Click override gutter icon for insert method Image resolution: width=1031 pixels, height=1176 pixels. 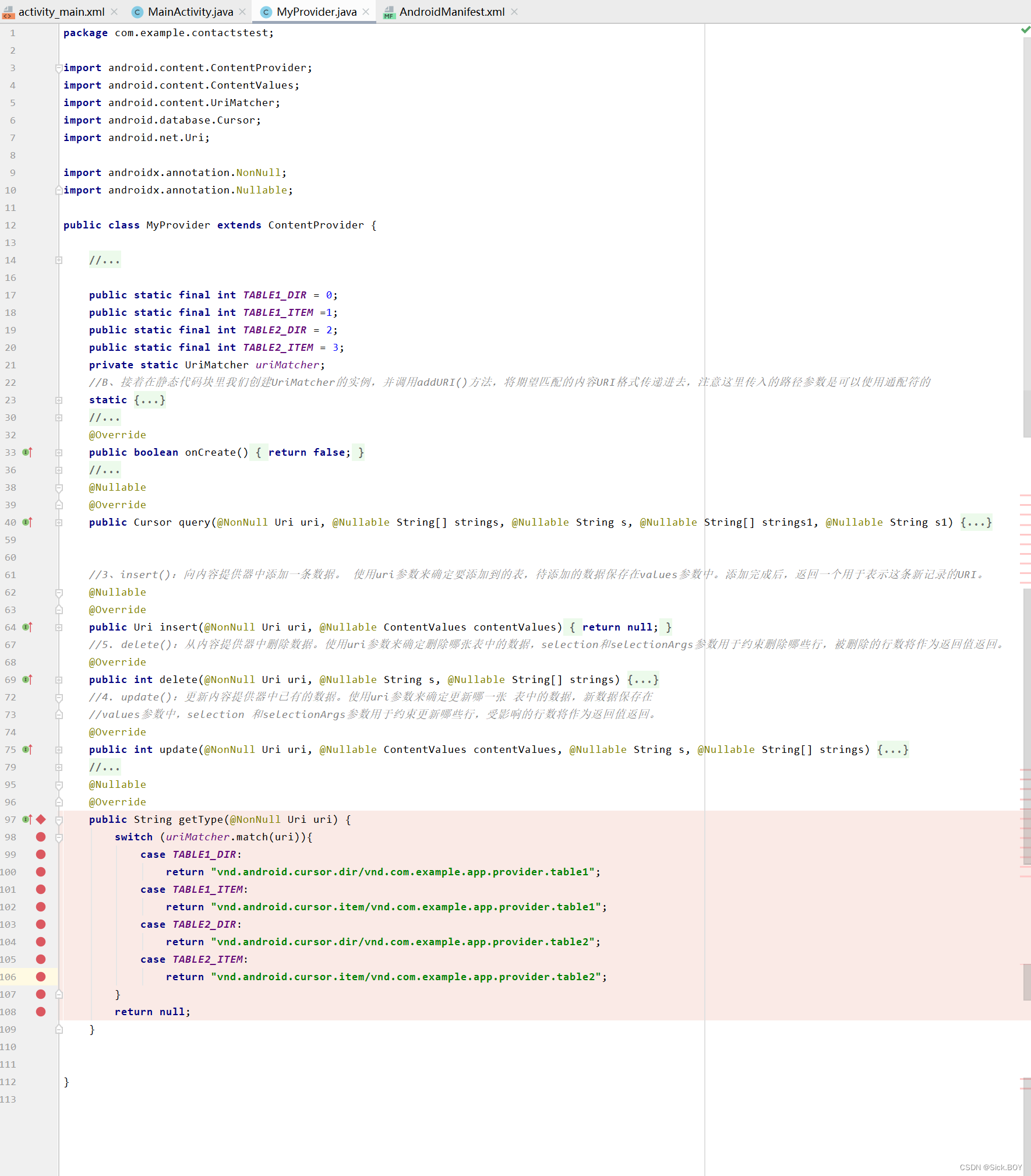point(27,627)
